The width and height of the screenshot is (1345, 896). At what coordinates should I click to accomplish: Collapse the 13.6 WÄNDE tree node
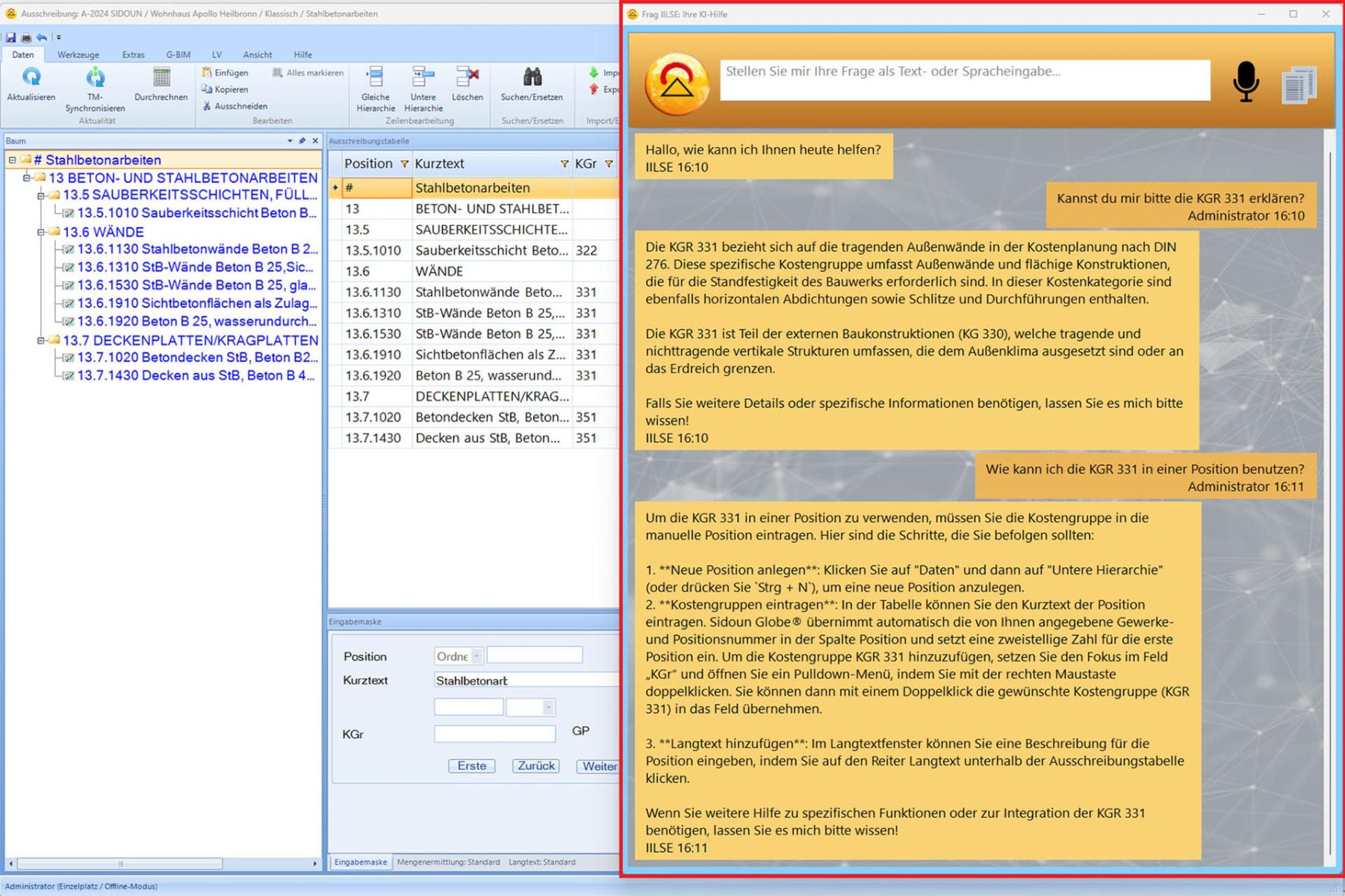click(x=40, y=232)
